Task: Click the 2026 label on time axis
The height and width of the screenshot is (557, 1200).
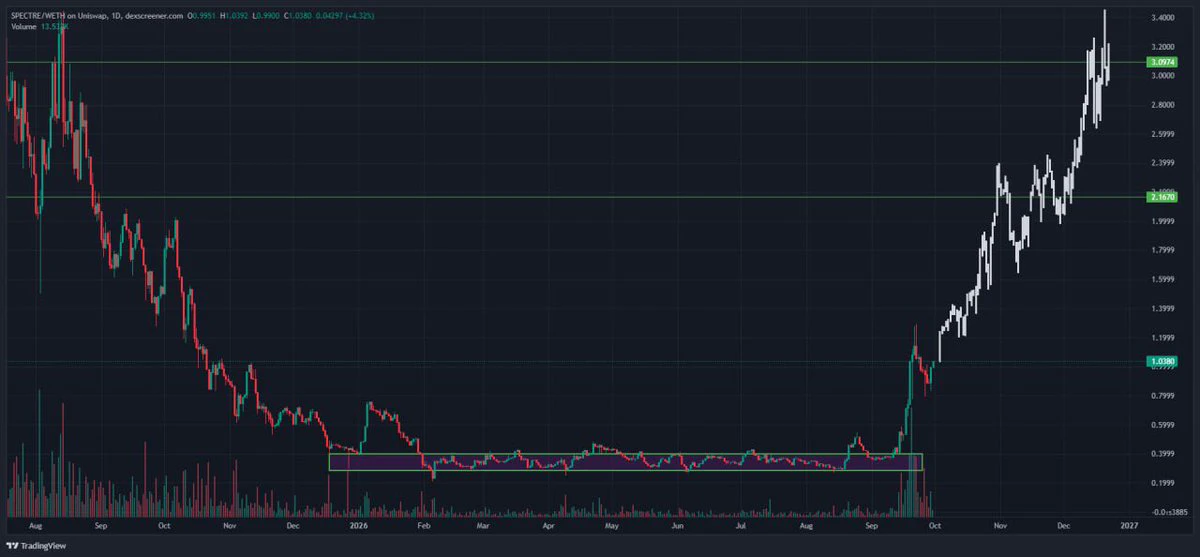Action: coord(358,524)
